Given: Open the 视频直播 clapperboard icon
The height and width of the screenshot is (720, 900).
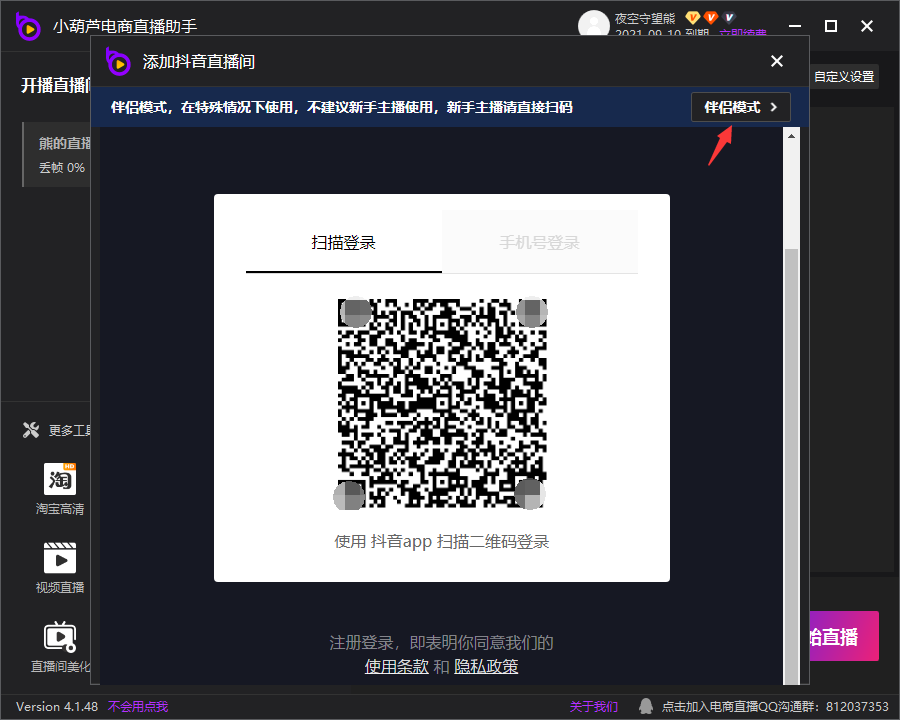Looking at the screenshot, I should [60, 557].
